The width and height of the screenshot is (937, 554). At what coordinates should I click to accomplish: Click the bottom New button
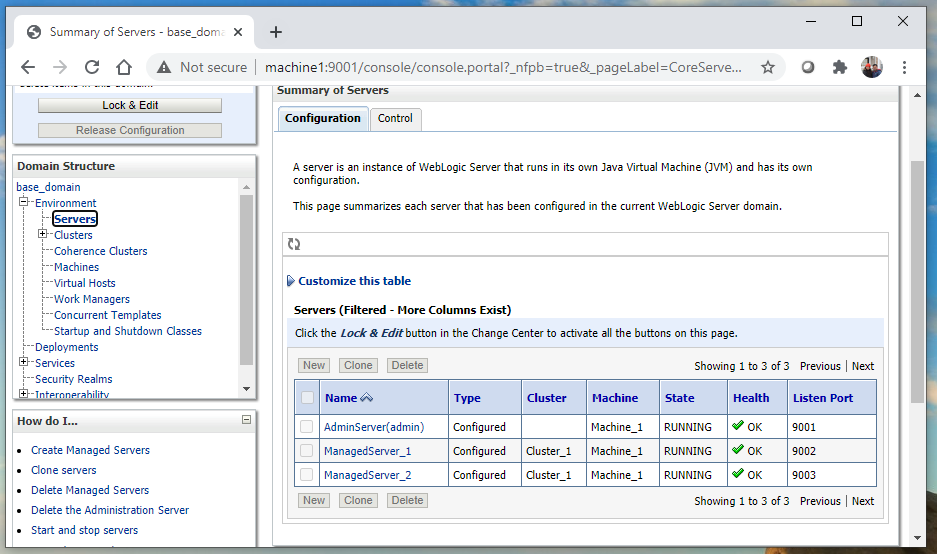pos(314,500)
